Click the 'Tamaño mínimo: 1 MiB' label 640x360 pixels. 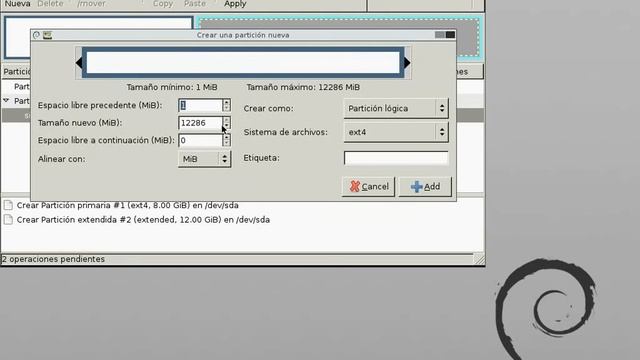(x=172, y=87)
